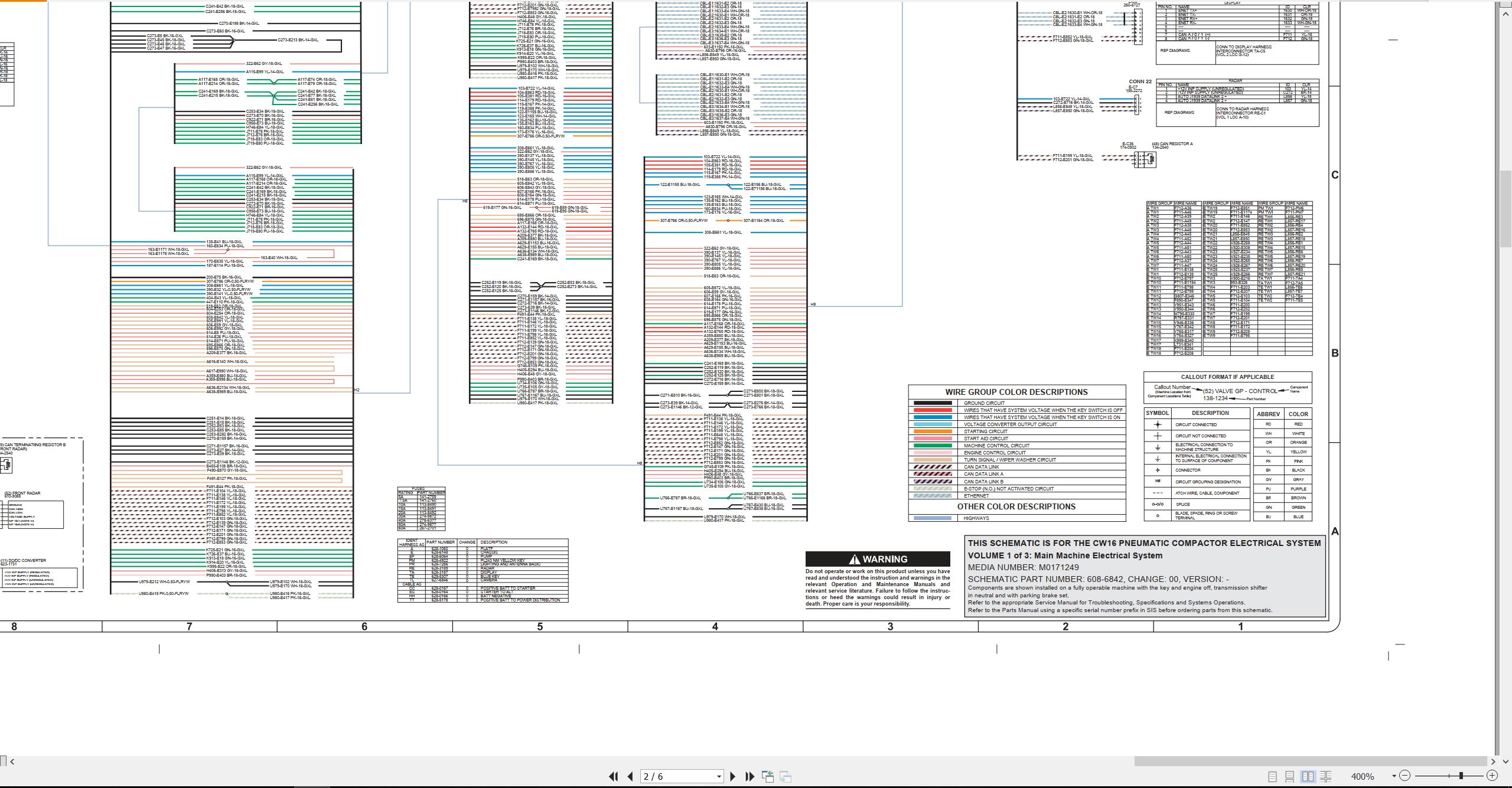
Task: Click the WARNING heading in the schematic
Action: [x=878, y=559]
